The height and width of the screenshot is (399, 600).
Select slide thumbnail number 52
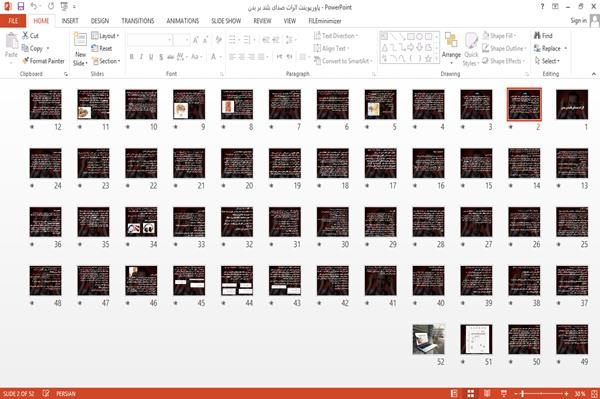429,339
